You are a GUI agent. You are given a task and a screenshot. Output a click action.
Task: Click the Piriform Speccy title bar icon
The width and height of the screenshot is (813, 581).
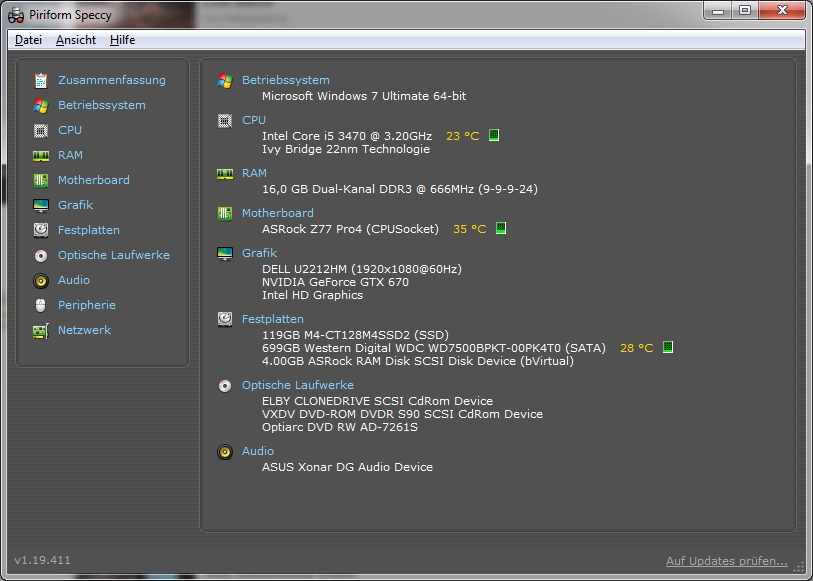pos(16,15)
